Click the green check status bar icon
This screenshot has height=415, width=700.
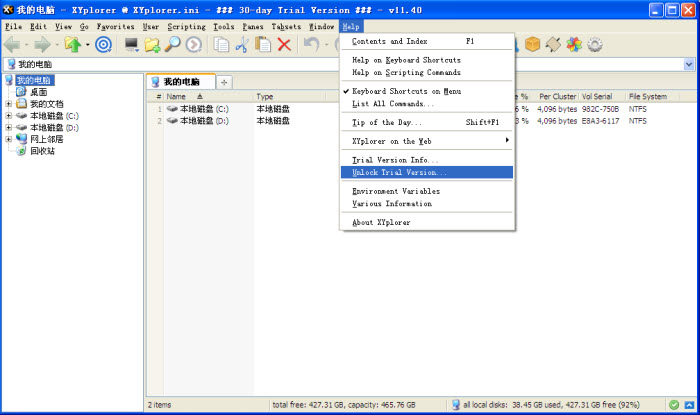click(674, 405)
